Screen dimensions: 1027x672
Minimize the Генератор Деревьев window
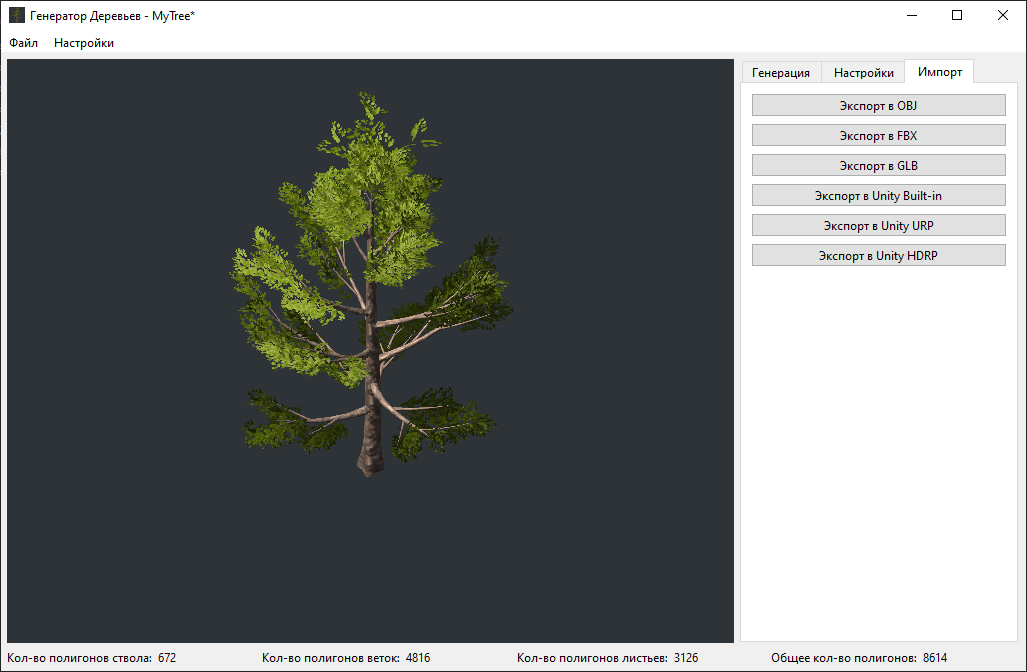(x=912, y=15)
